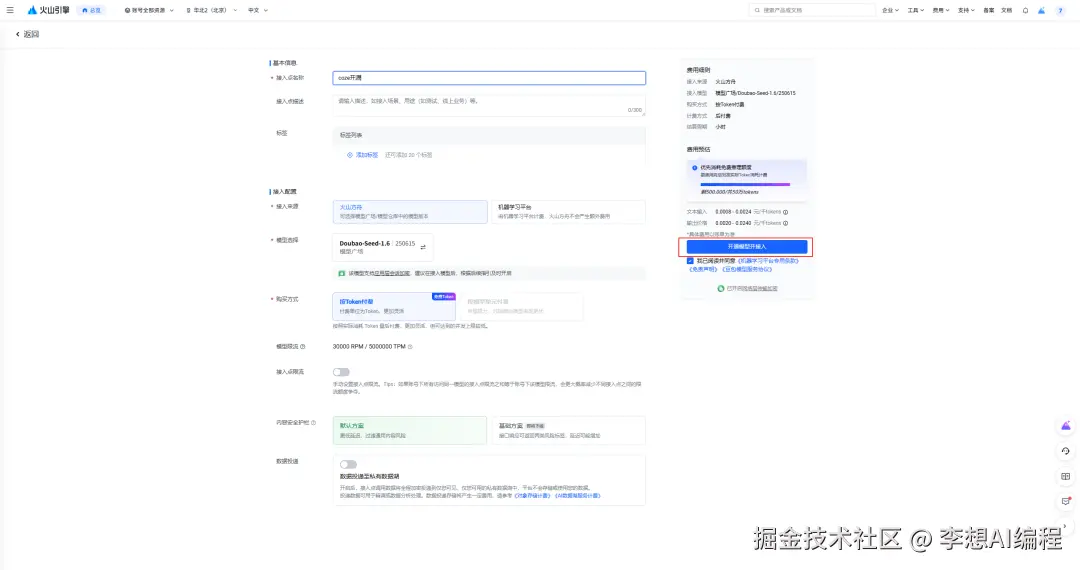1080x570 pixels.
Task: Click the 30000 RPM / 5000000 TPM value
Action: pyautogui.click(x=369, y=346)
